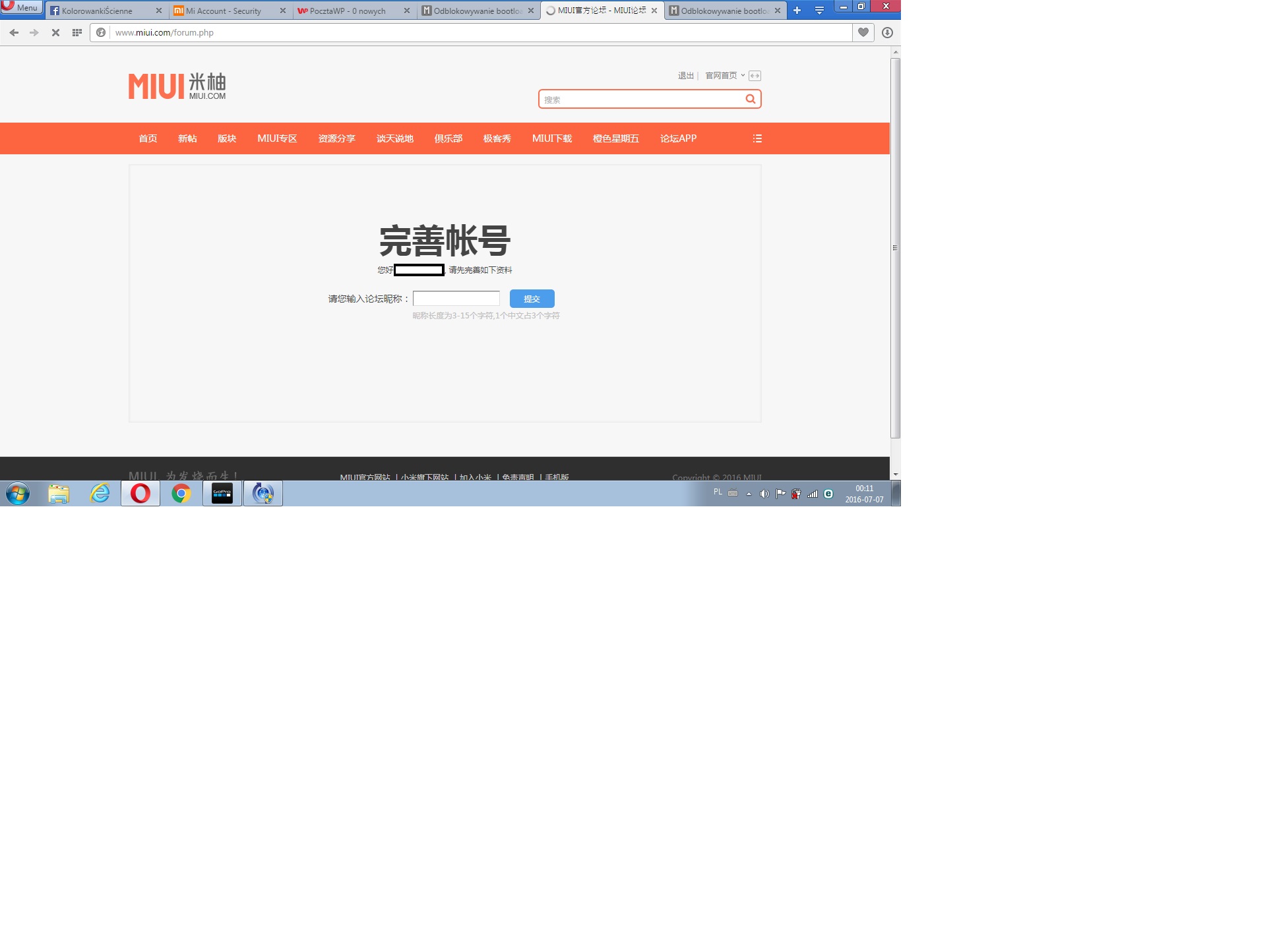Click the 退出 logout link
Image resolution: width=1269 pixels, height=952 pixels.
(x=685, y=76)
